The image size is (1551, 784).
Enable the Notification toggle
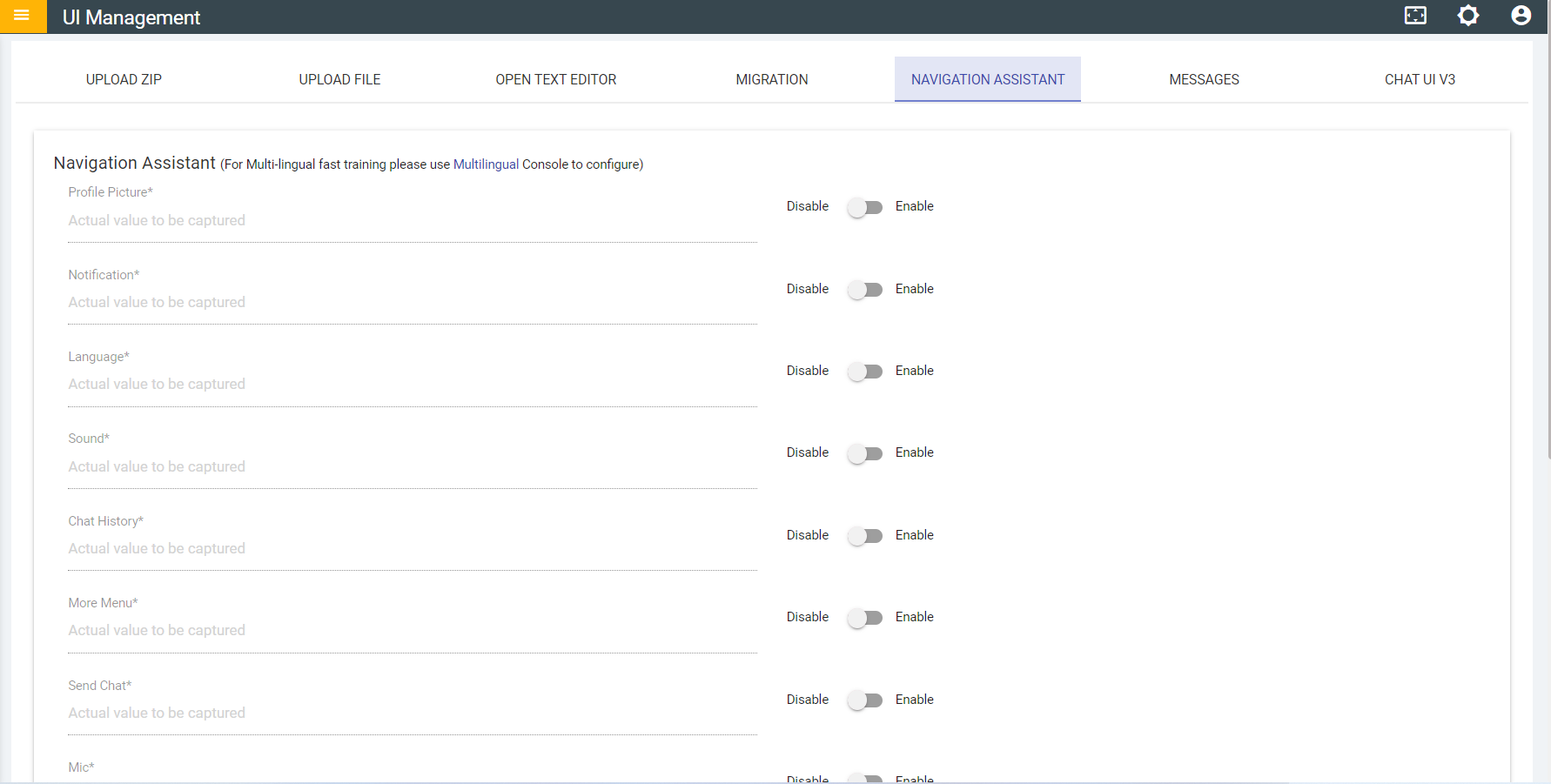(865, 290)
